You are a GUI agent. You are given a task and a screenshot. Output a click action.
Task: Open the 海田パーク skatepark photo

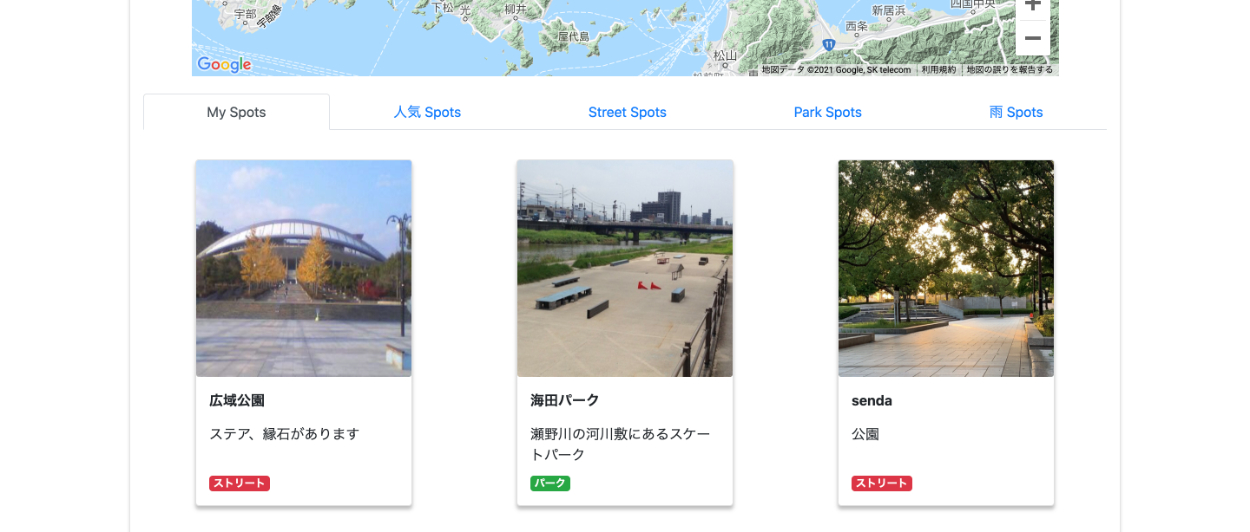click(625, 268)
